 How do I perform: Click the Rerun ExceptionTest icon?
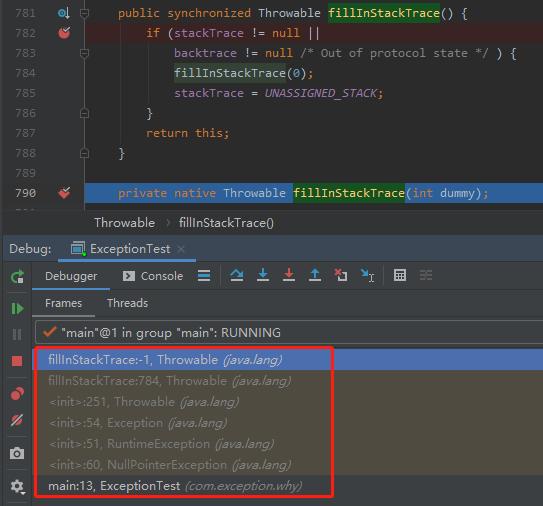[x=17, y=277]
